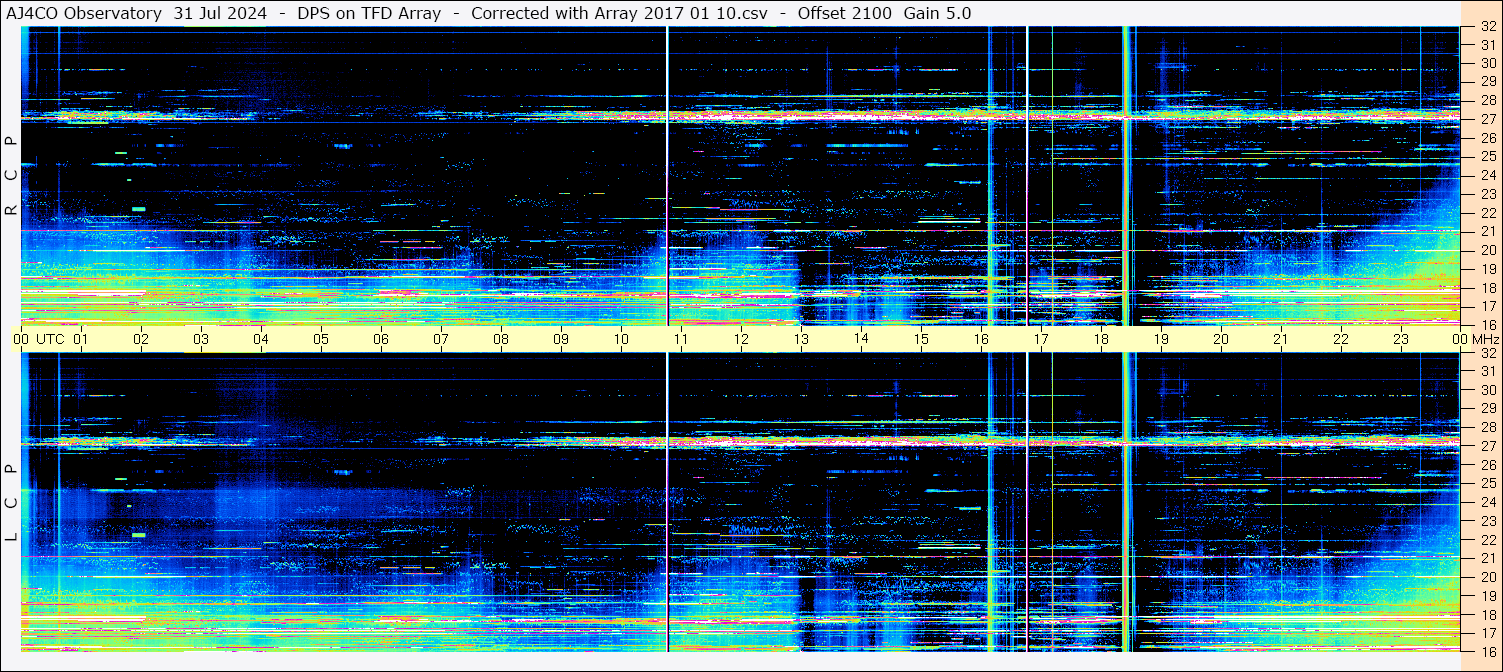This screenshot has width=1503, height=672.
Task: Click the 27 MHz label of the RCP spectrogram
Action: tap(1487, 119)
